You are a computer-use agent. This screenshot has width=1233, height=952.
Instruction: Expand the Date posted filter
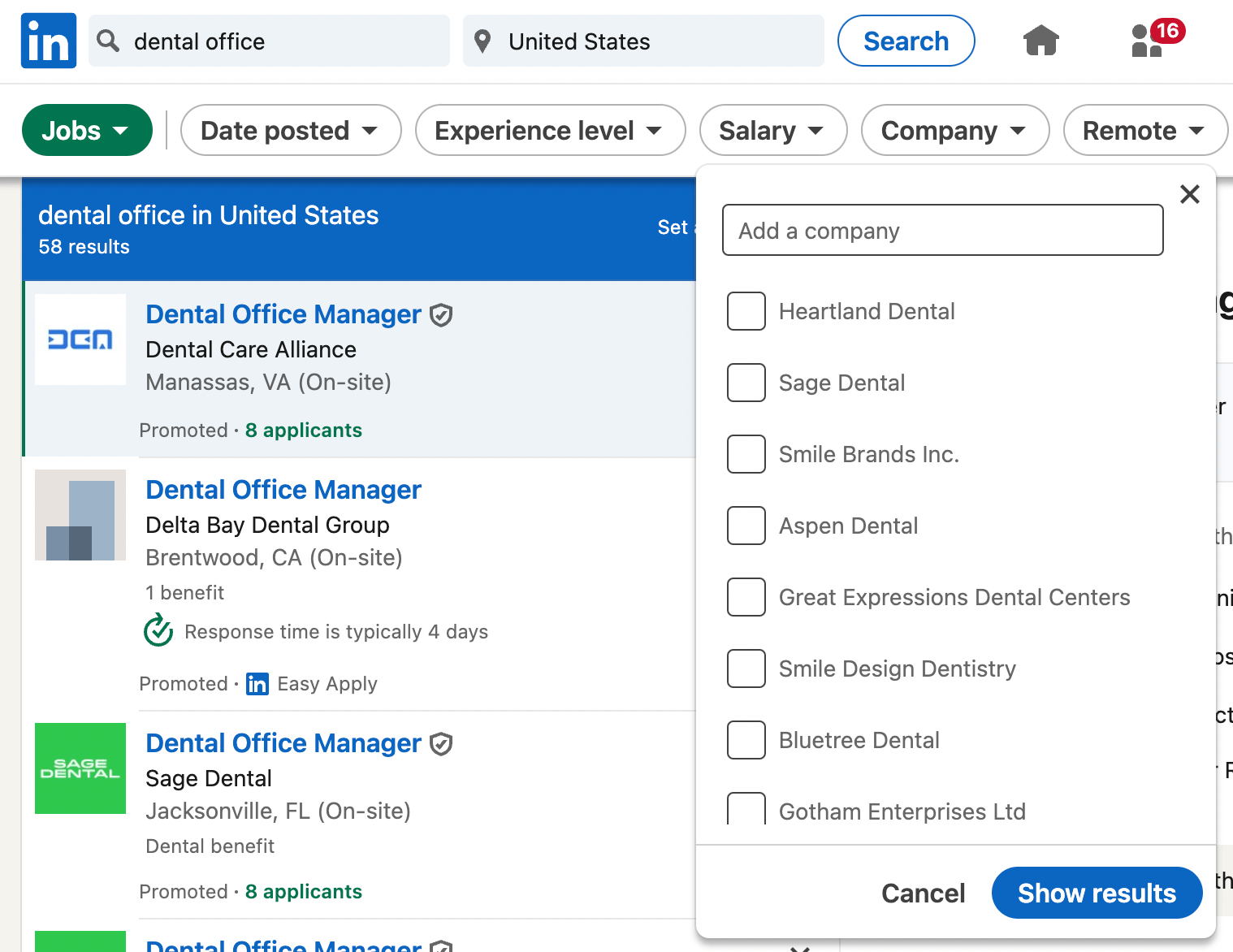pyautogui.click(x=291, y=130)
